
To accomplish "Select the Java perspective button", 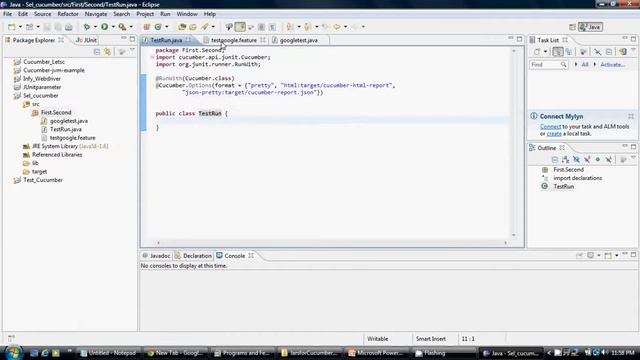I will click(590, 27).
